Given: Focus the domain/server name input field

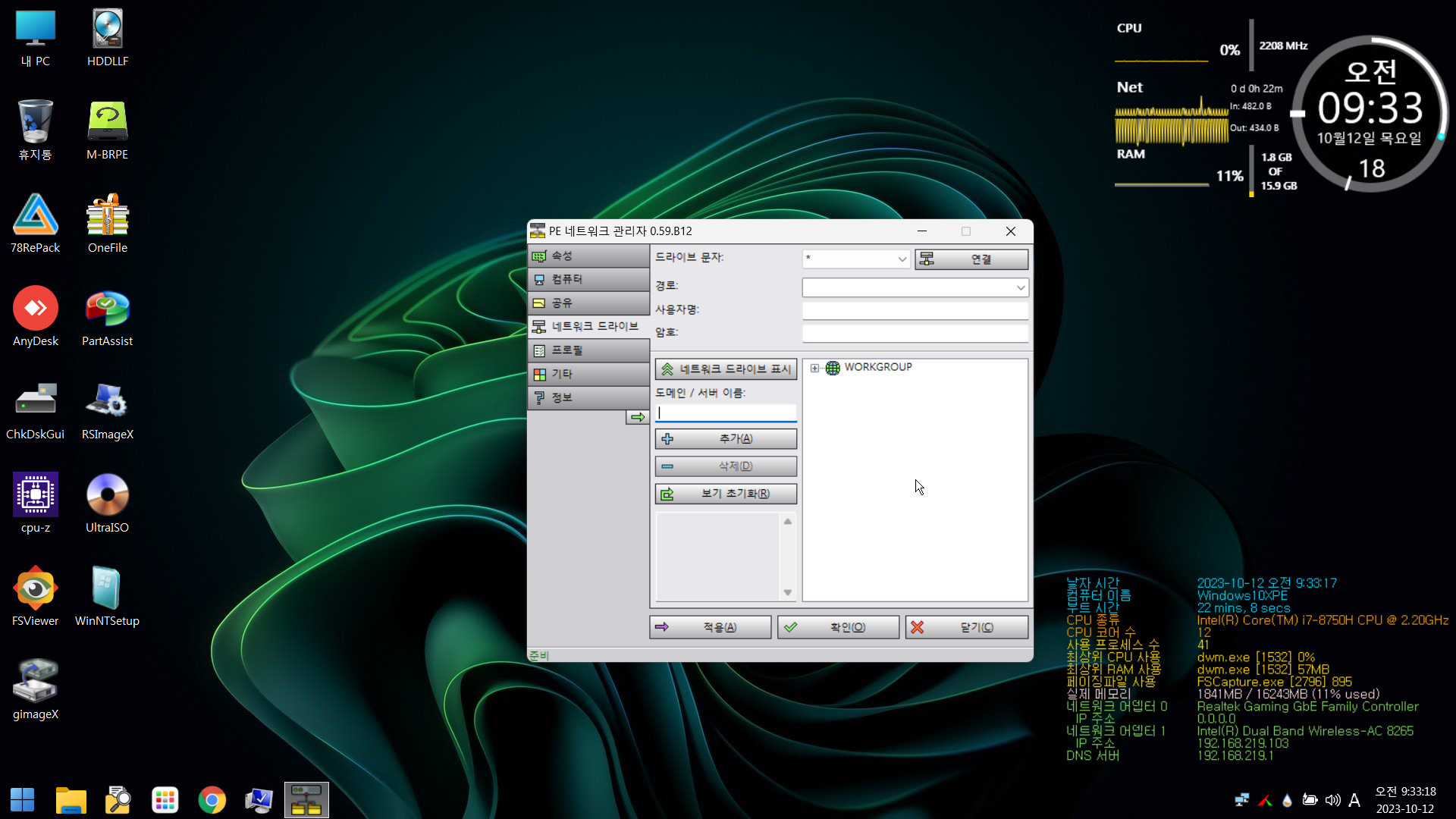Looking at the screenshot, I should pos(726,413).
